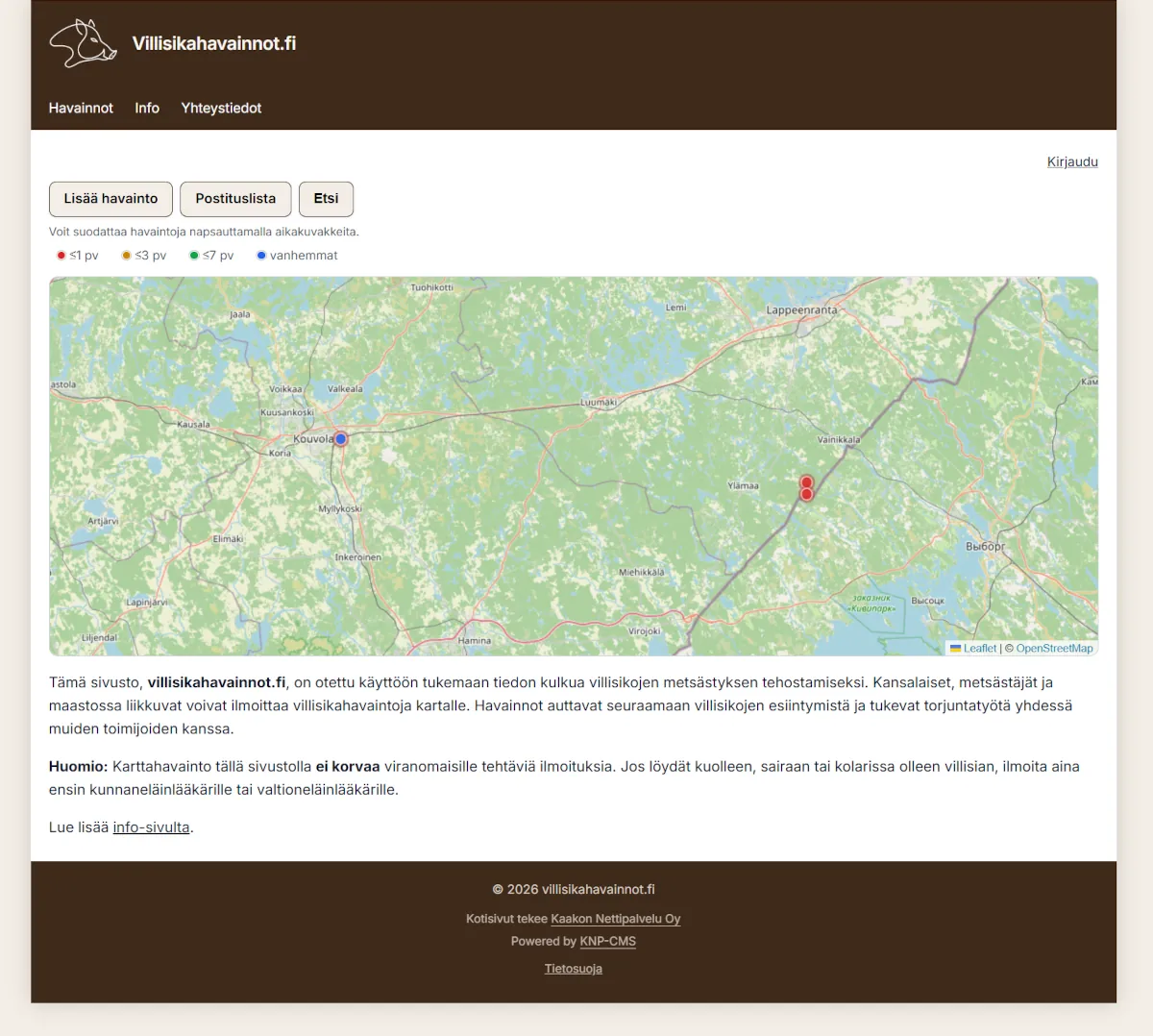Open the Villisikahavainnot.fi site title

pyautogui.click(x=214, y=43)
